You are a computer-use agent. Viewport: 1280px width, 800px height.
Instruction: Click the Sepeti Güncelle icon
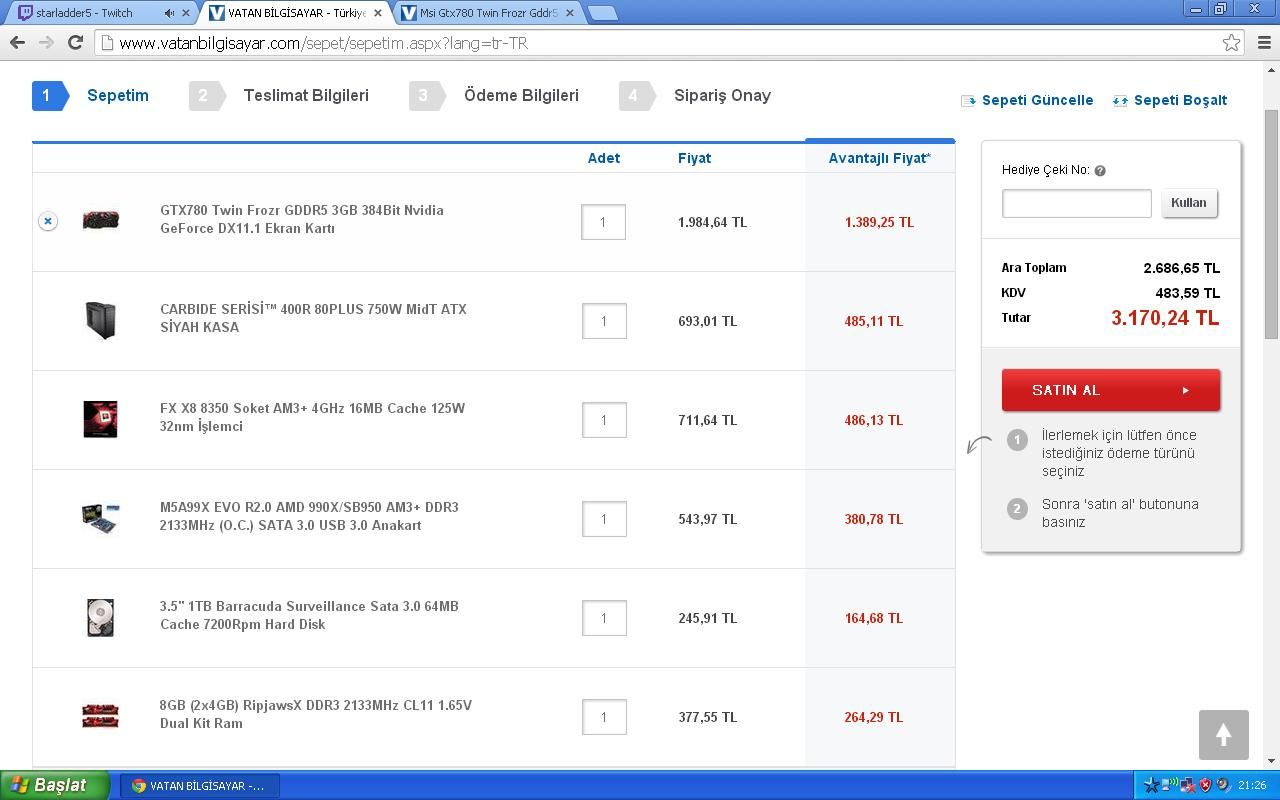coord(968,100)
